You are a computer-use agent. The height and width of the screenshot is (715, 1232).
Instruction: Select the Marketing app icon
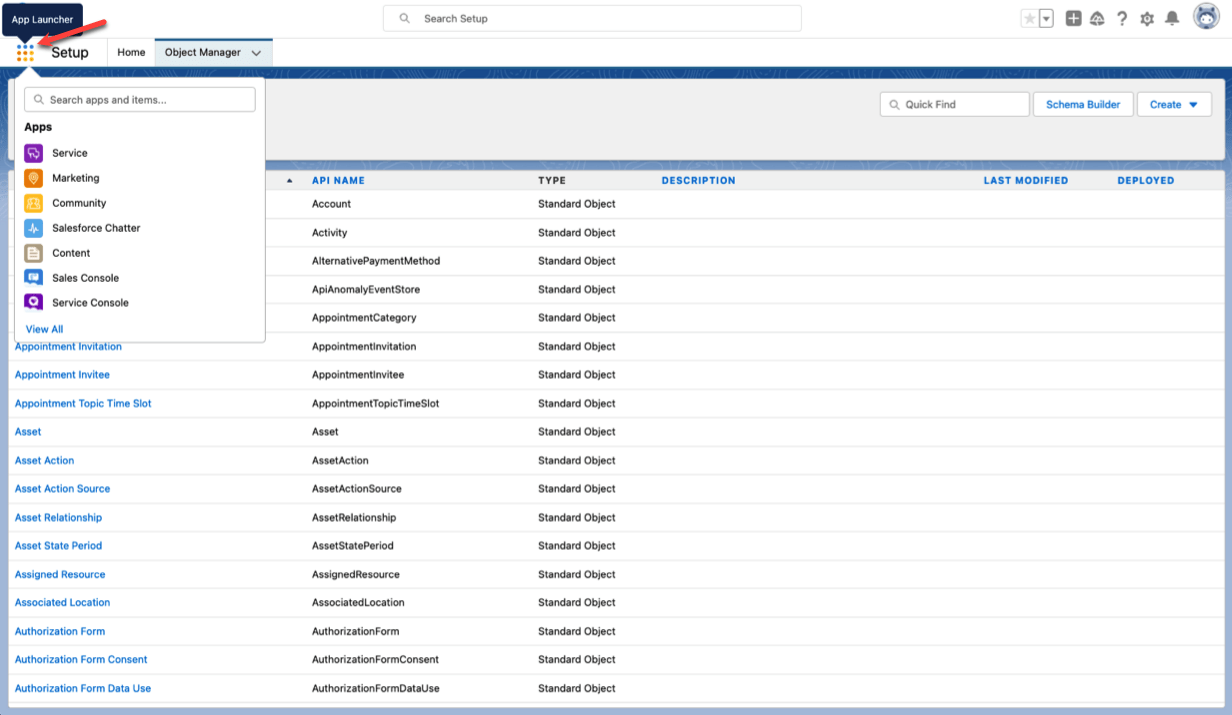pos(34,178)
